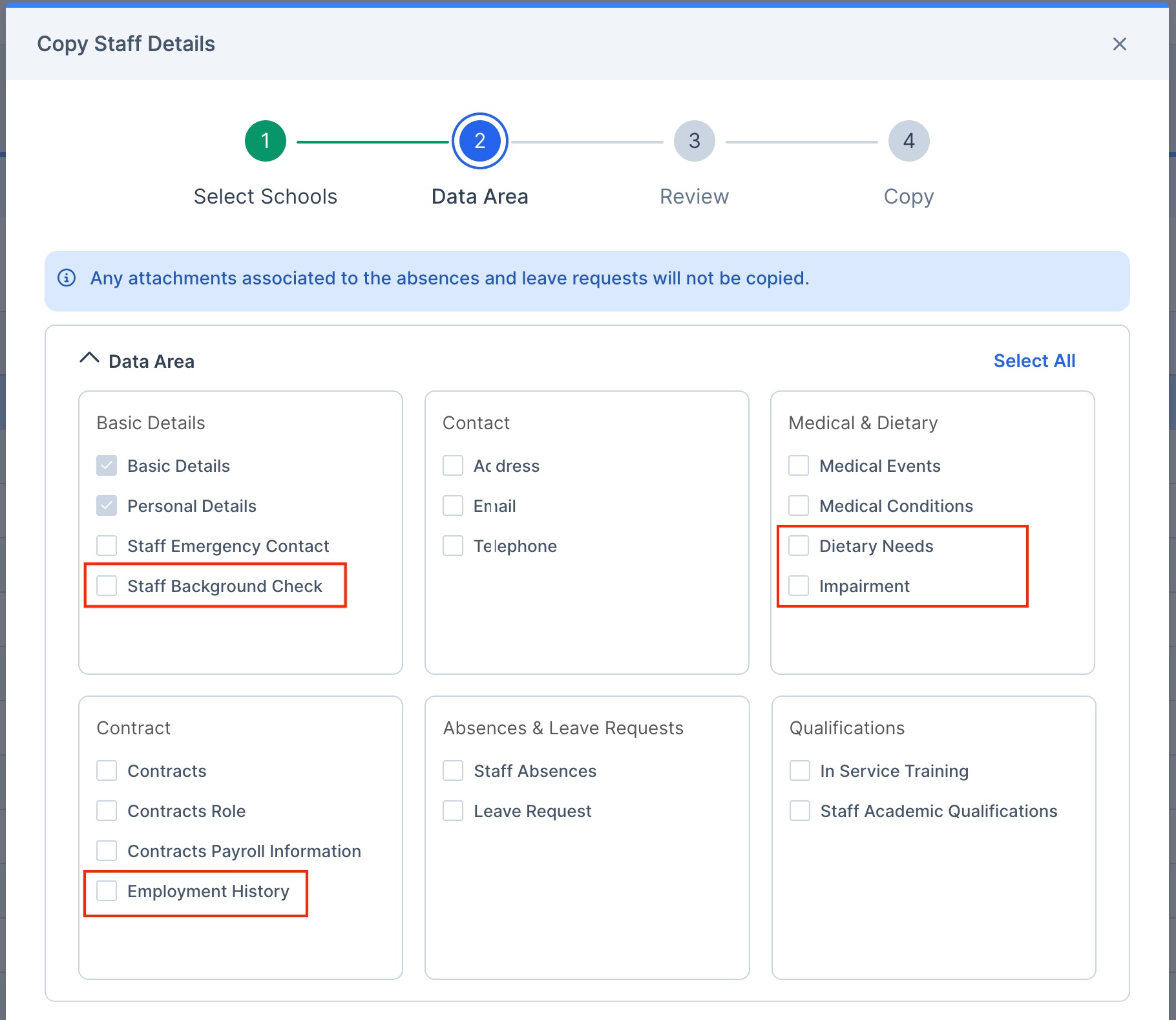1176x1020 pixels.
Task: Click the Absences & Leave Requests title
Action: coord(563,728)
